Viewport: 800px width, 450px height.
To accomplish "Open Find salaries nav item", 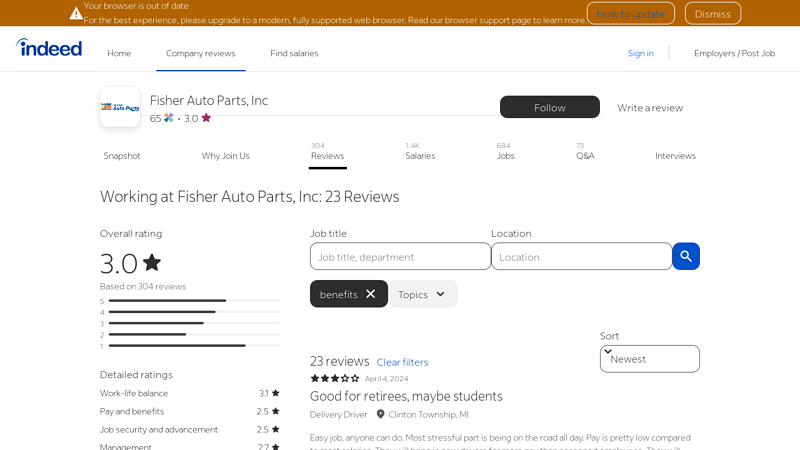I will pos(294,53).
